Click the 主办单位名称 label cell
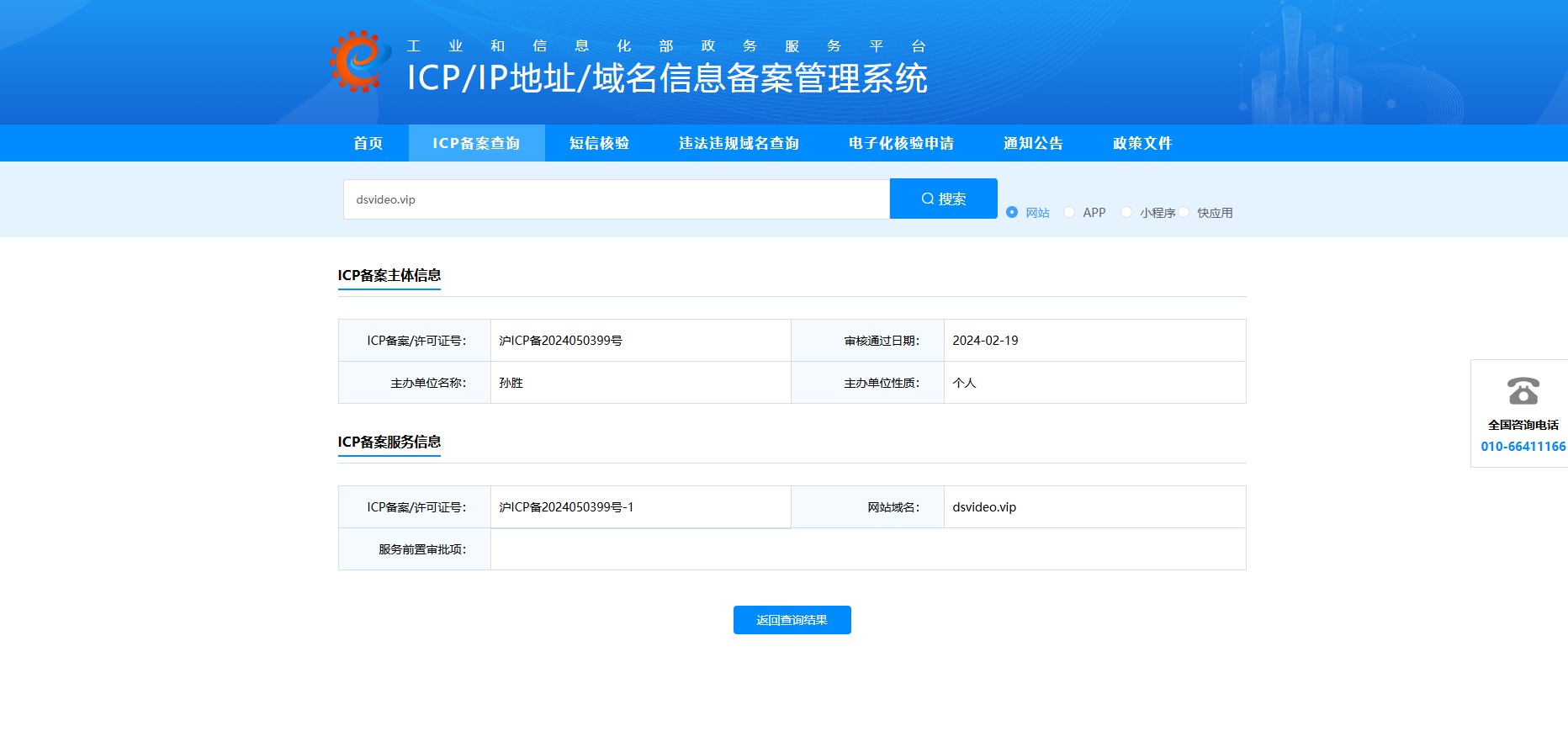Screen dimensions: 1568x747 point(415,383)
